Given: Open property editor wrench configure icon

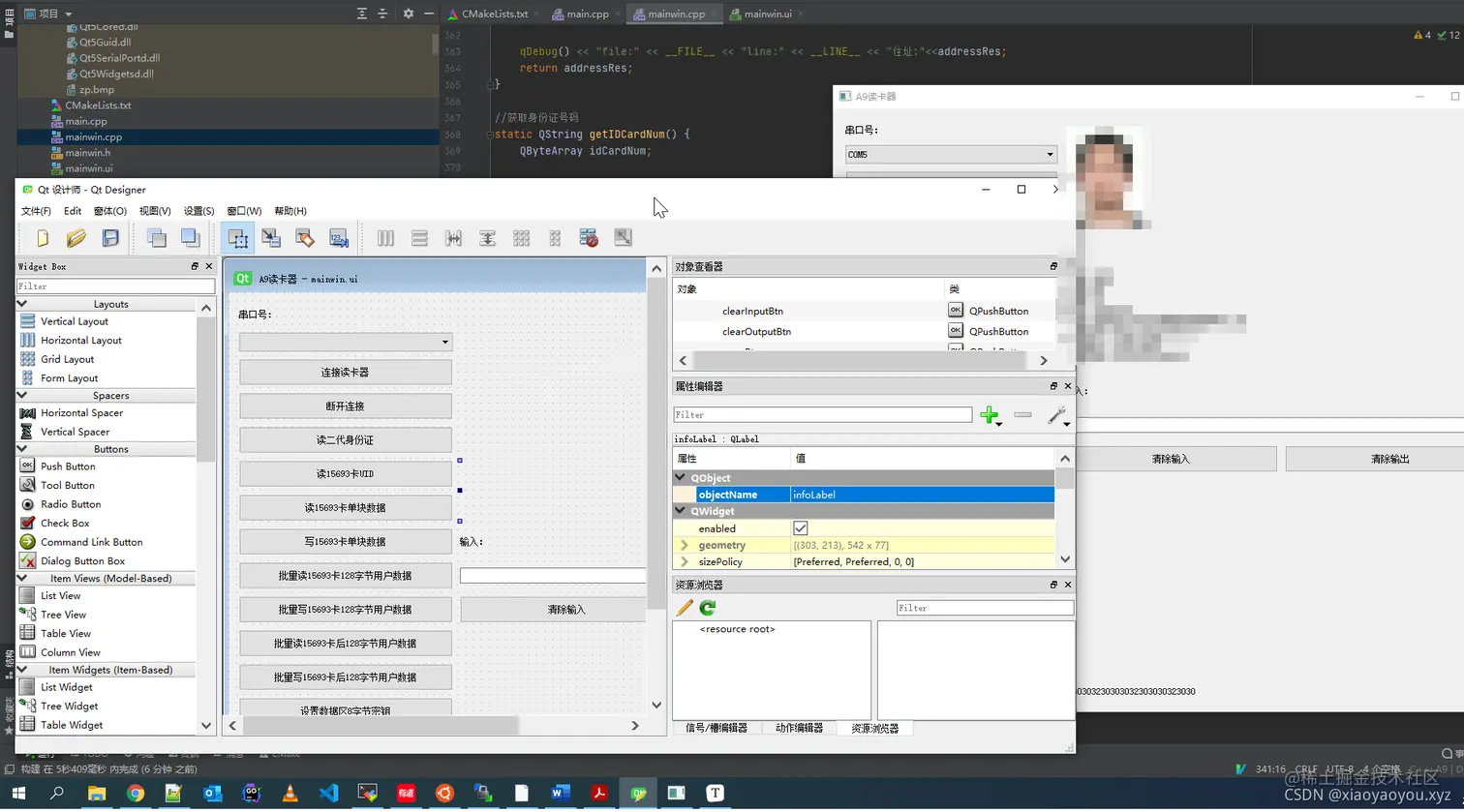Looking at the screenshot, I should click(x=1057, y=415).
